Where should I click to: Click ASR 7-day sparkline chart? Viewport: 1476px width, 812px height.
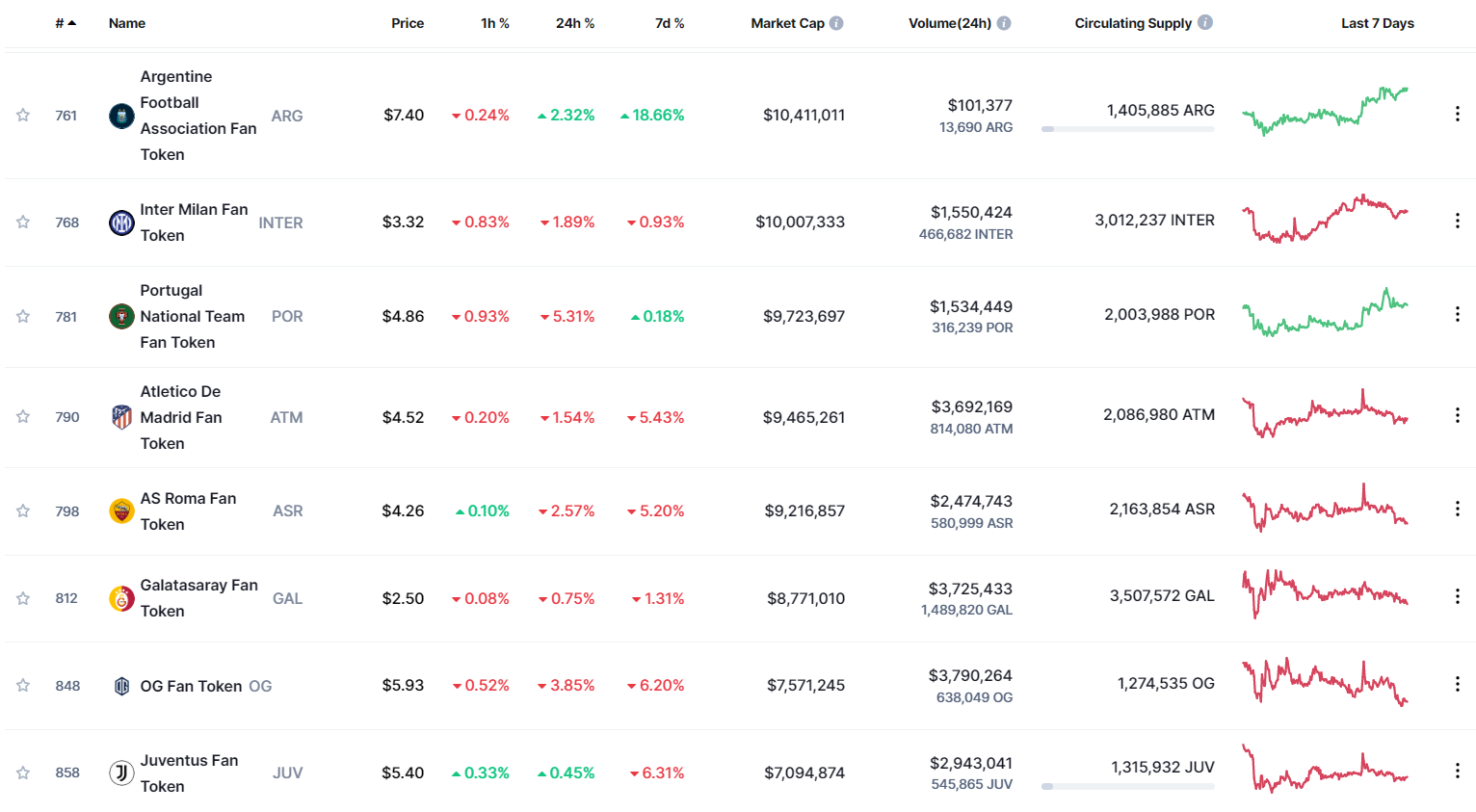click(1325, 507)
